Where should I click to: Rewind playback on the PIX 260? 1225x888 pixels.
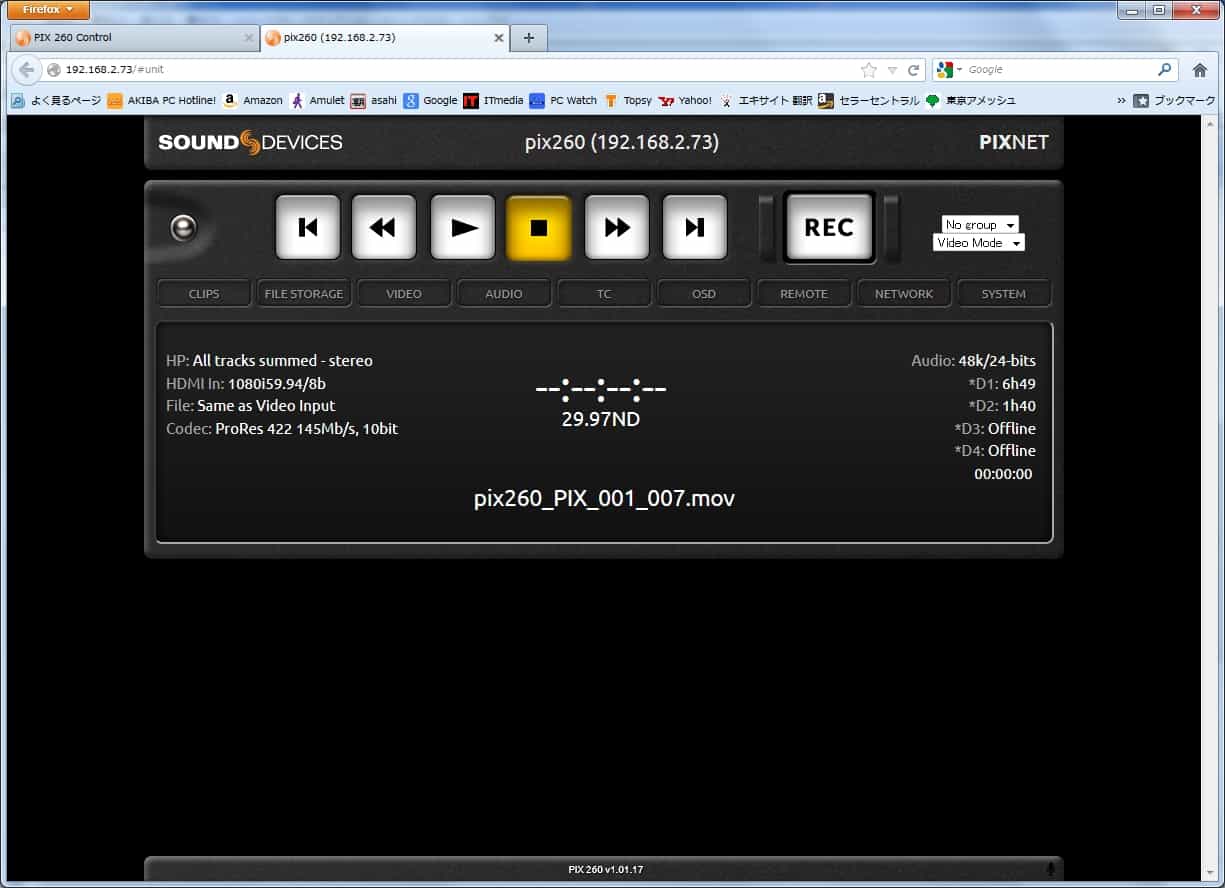pos(384,228)
